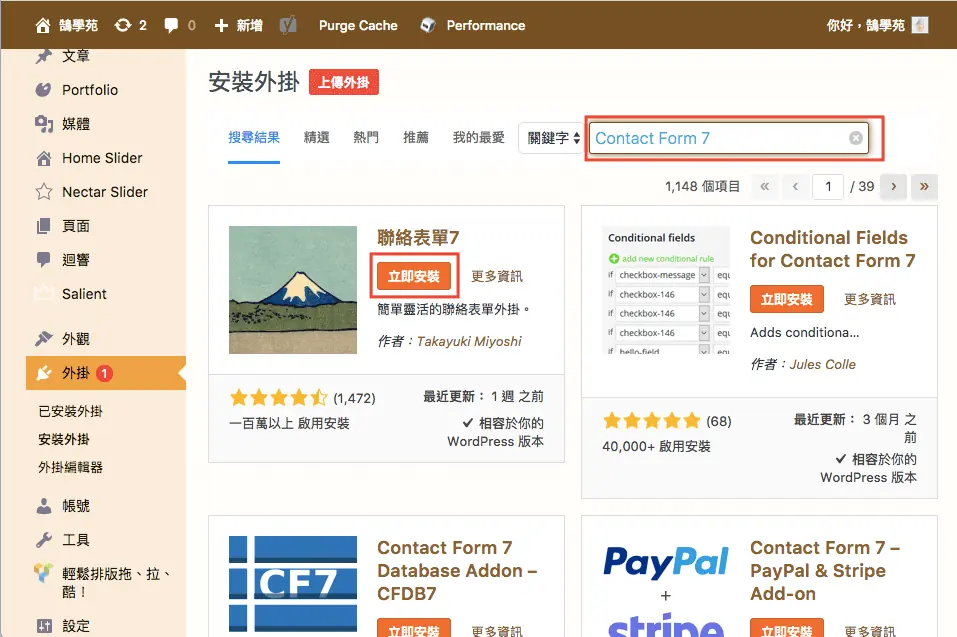Open author Takayuki Miyoshi link
Screen dimensions: 957x637
coord(469,341)
